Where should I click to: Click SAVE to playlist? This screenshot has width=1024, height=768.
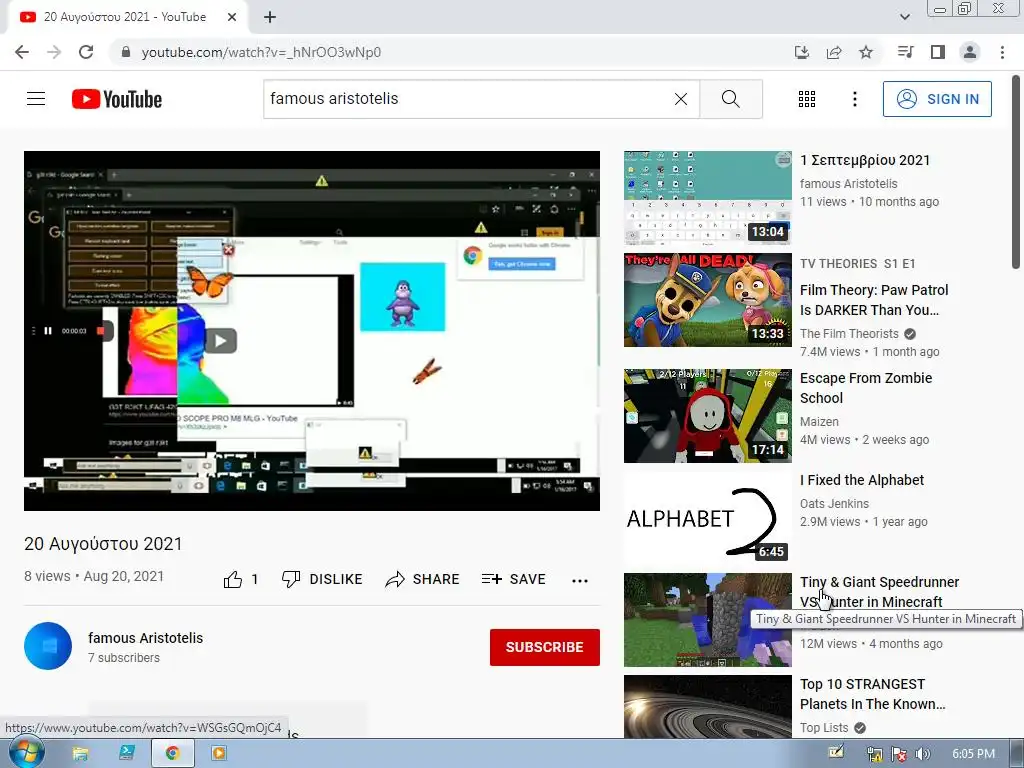point(513,579)
